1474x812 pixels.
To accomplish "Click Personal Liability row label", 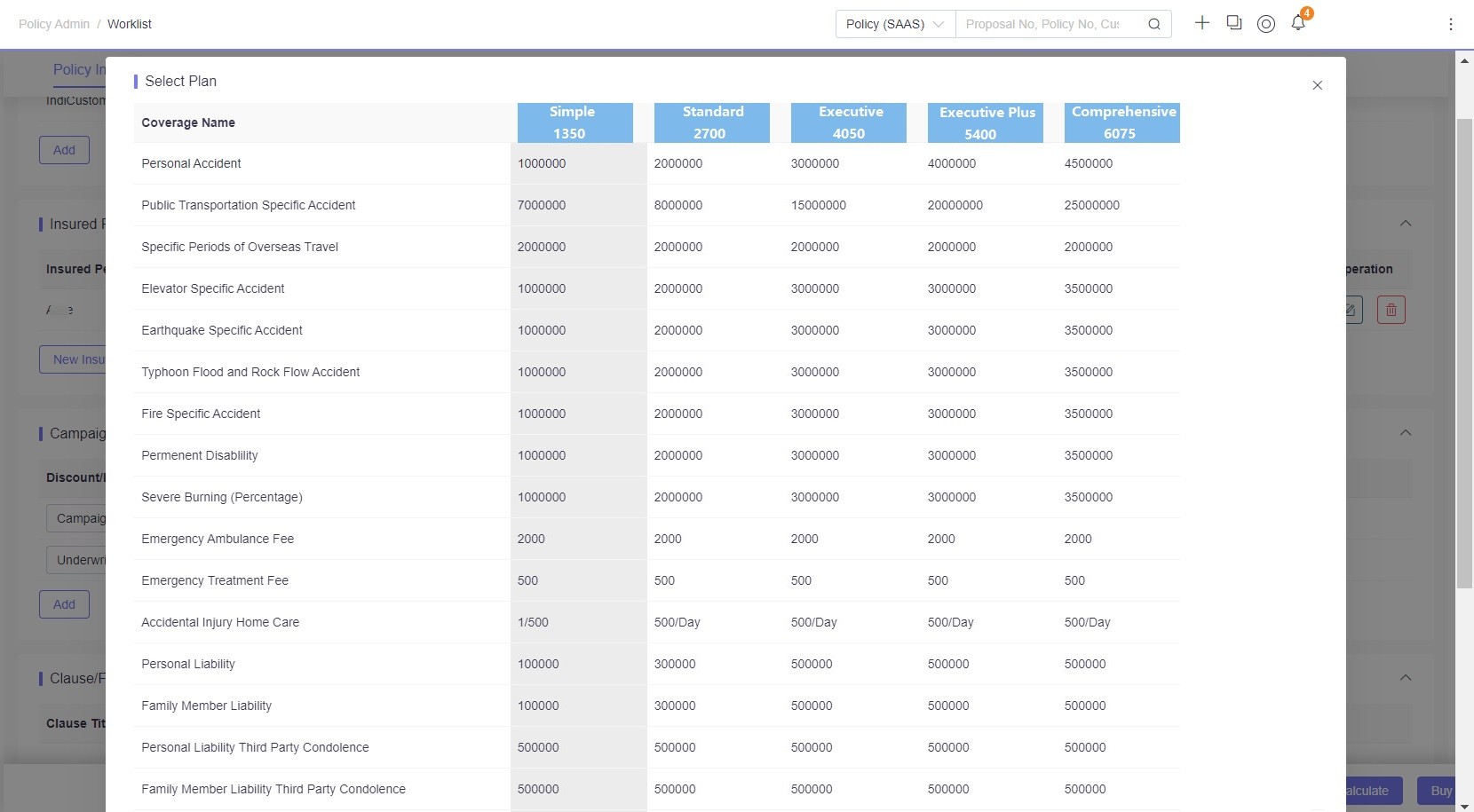I will tap(188, 664).
